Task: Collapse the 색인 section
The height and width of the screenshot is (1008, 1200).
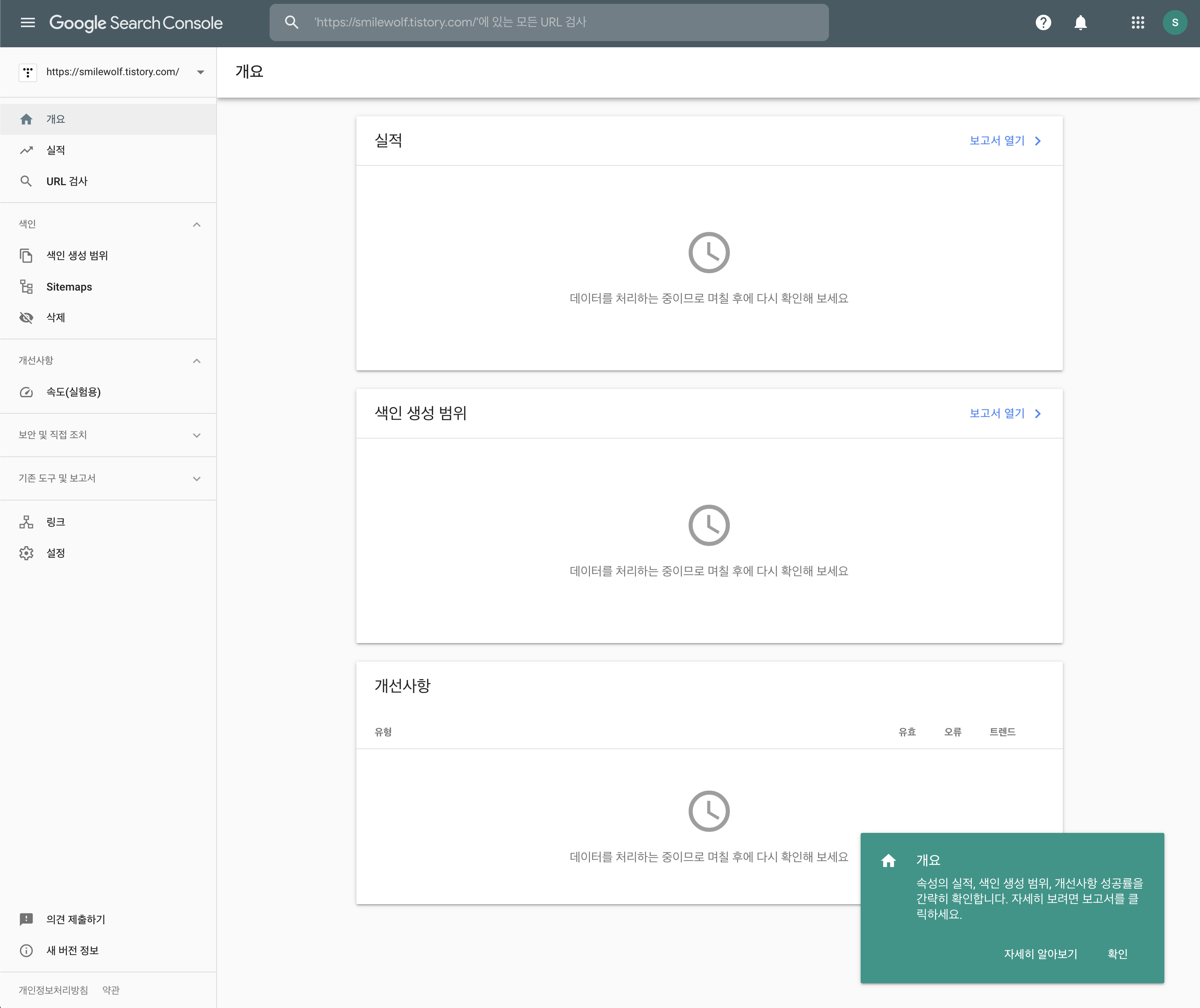Action: pyautogui.click(x=196, y=225)
